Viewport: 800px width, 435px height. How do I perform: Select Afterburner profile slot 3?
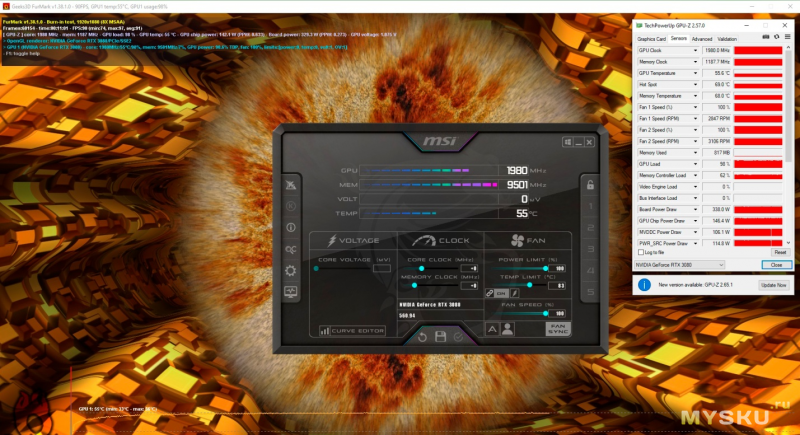click(590, 249)
